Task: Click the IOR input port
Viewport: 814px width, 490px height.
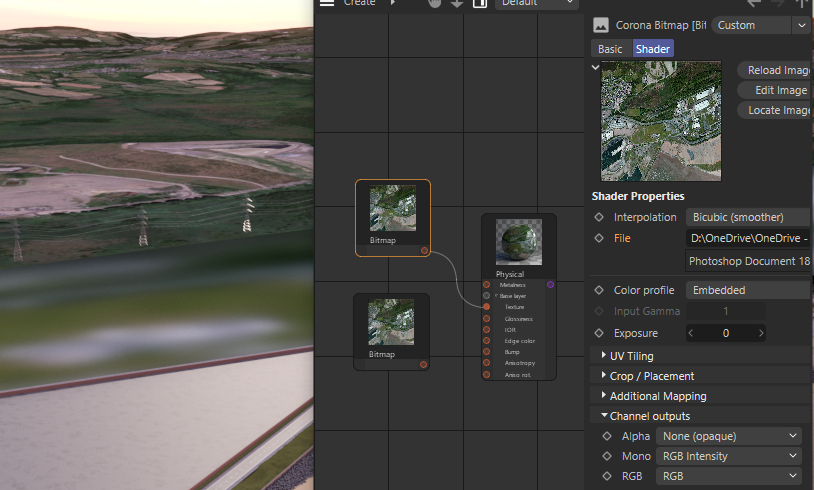Action: click(486, 330)
